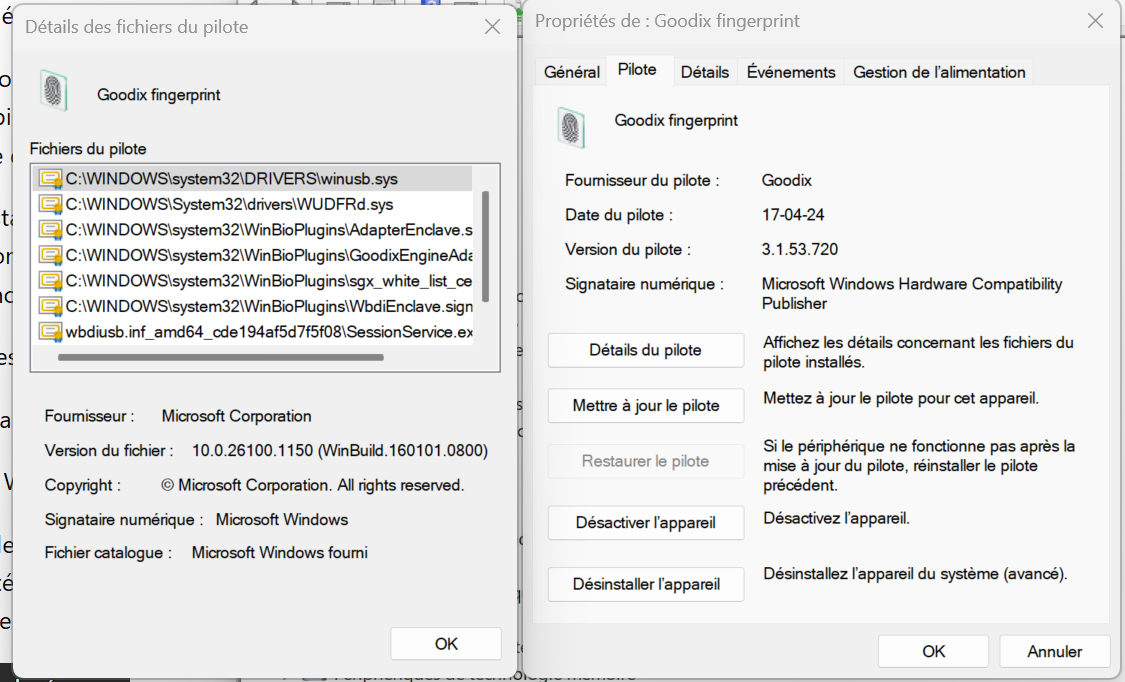Viewport: 1125px width, 682px height.
Task: Select the AdapterEnclave file in the list
Action: coord(253,229)
